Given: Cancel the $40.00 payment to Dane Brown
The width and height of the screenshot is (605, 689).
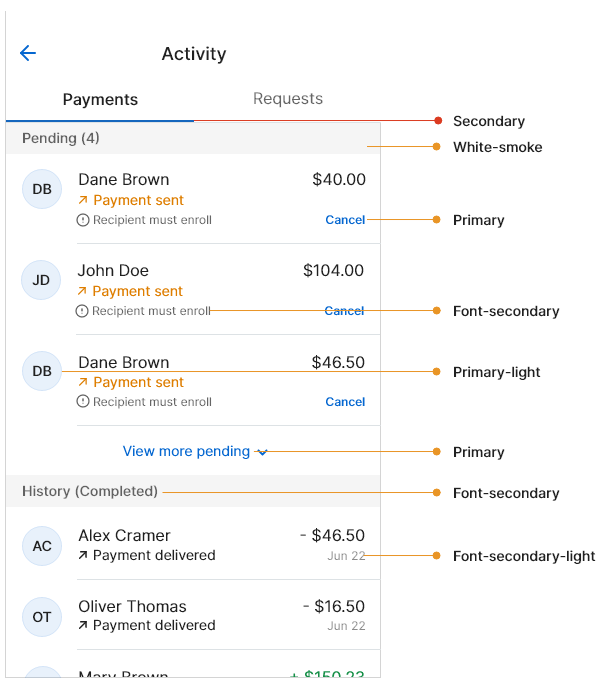Looking at the screenshot, I should (345, 220).
